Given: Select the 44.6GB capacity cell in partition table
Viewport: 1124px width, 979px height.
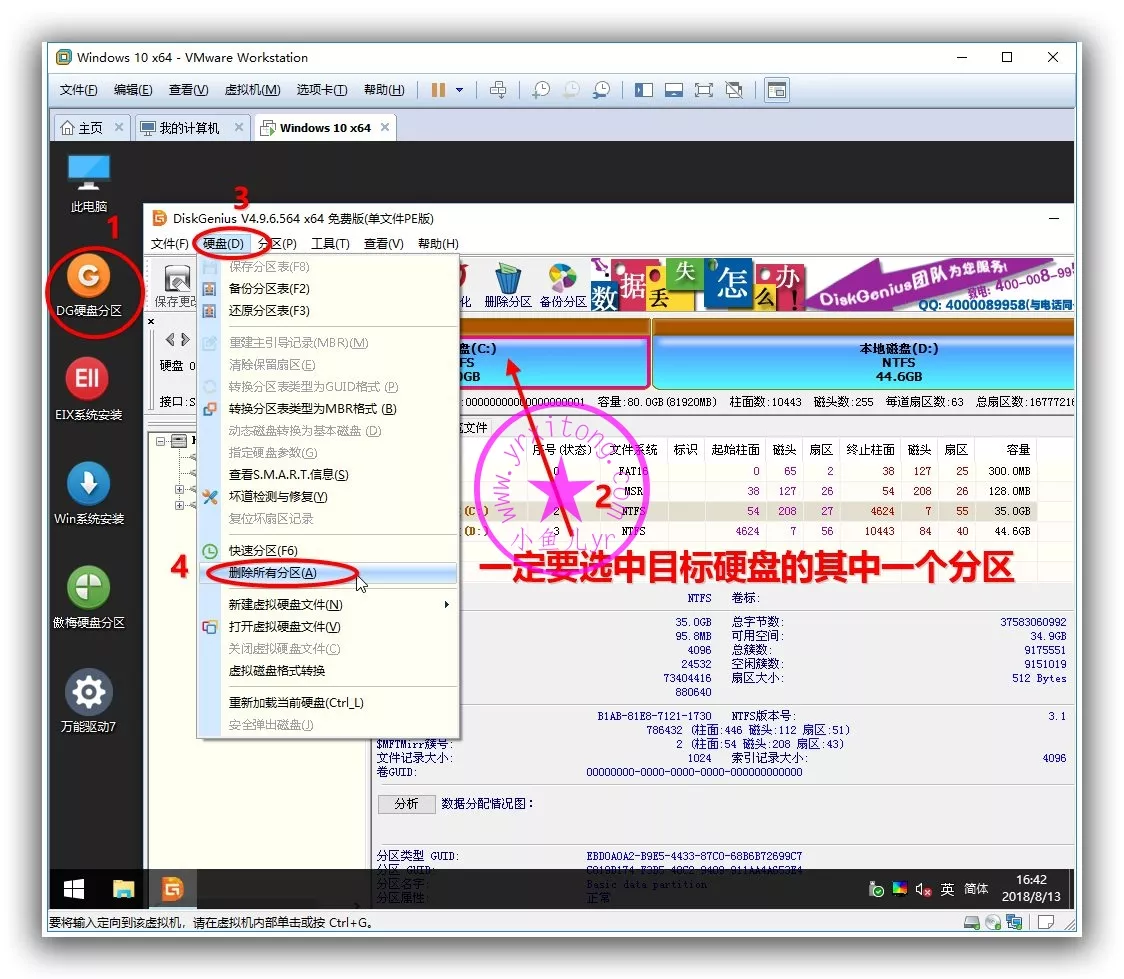Looking at the screenshot, I should pyautogui.click(x=1012, y=531).
